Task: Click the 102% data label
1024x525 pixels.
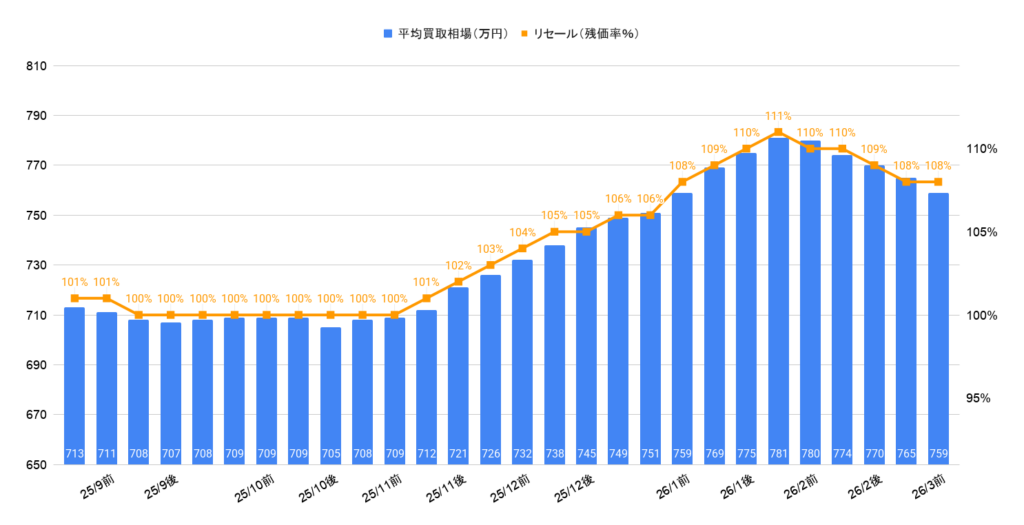Action: coord(458,266)
